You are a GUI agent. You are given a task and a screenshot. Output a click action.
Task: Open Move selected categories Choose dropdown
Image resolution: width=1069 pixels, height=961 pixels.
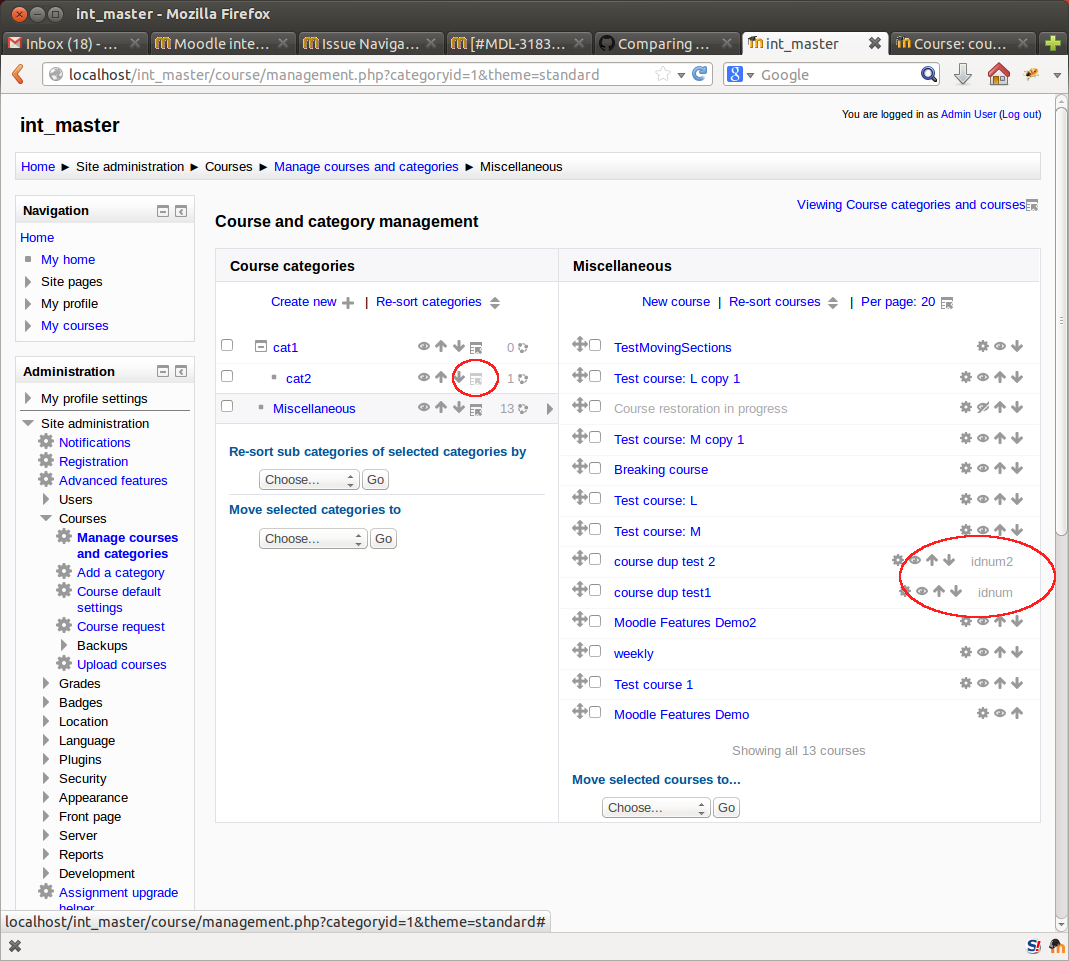(314, 538)
